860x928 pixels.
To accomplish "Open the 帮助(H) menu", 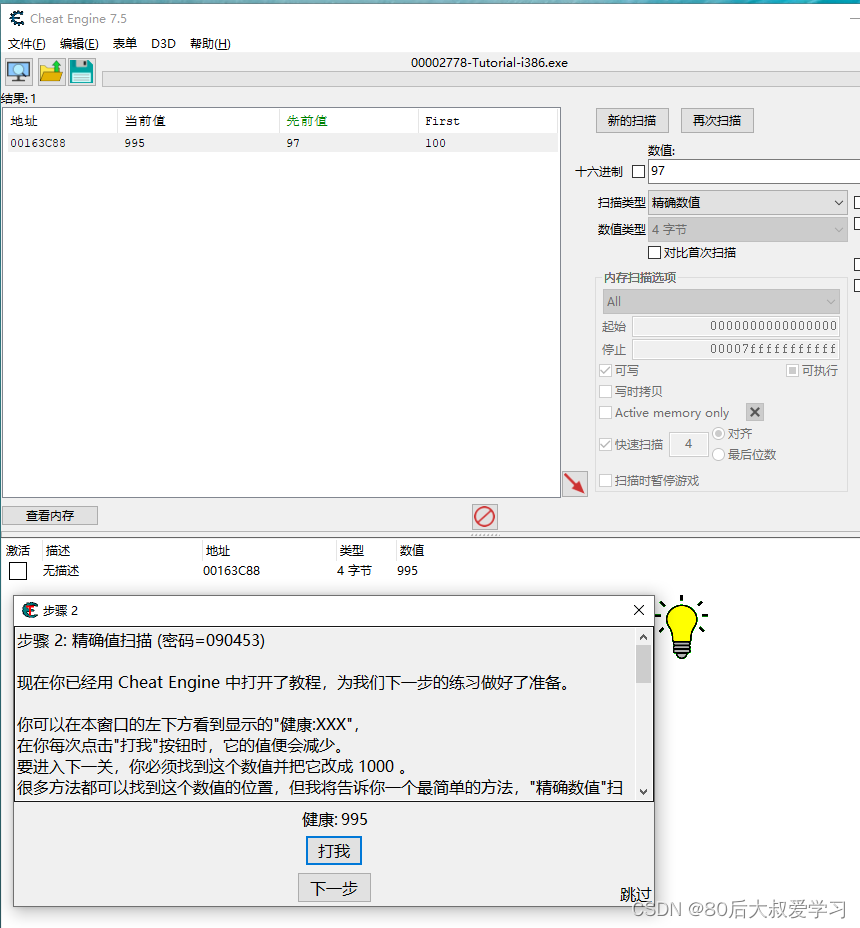I will point(210,44).
